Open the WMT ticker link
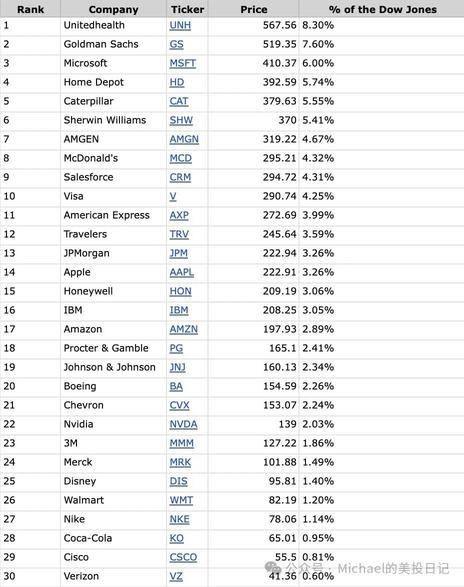 click(181, 500)
